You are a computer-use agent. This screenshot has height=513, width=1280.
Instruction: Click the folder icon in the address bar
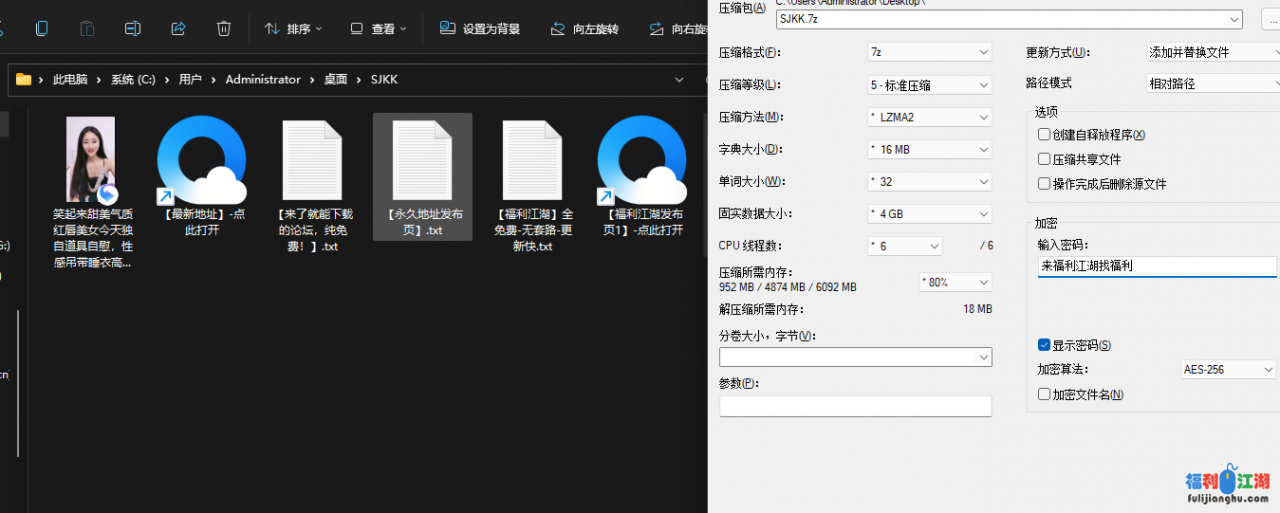click(24, 79)
